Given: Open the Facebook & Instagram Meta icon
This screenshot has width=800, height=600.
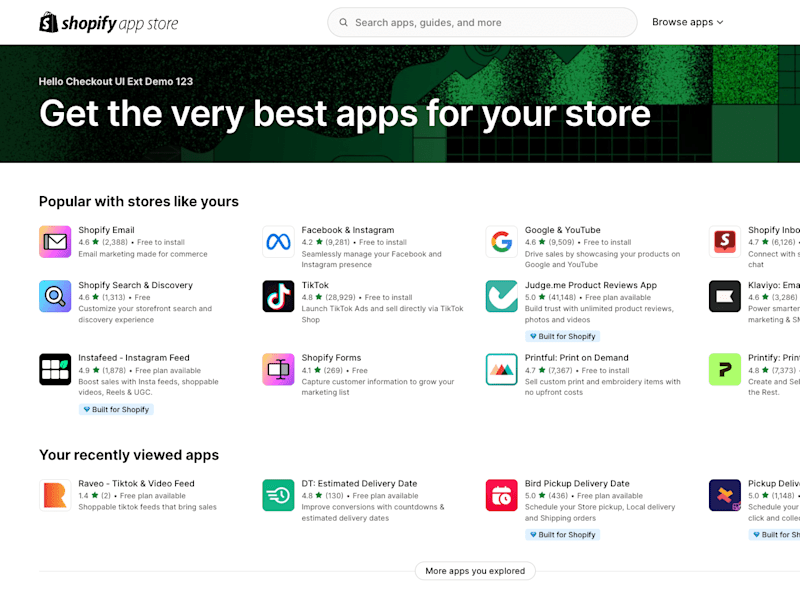Looking at the screenshot, I should (279, 242).
